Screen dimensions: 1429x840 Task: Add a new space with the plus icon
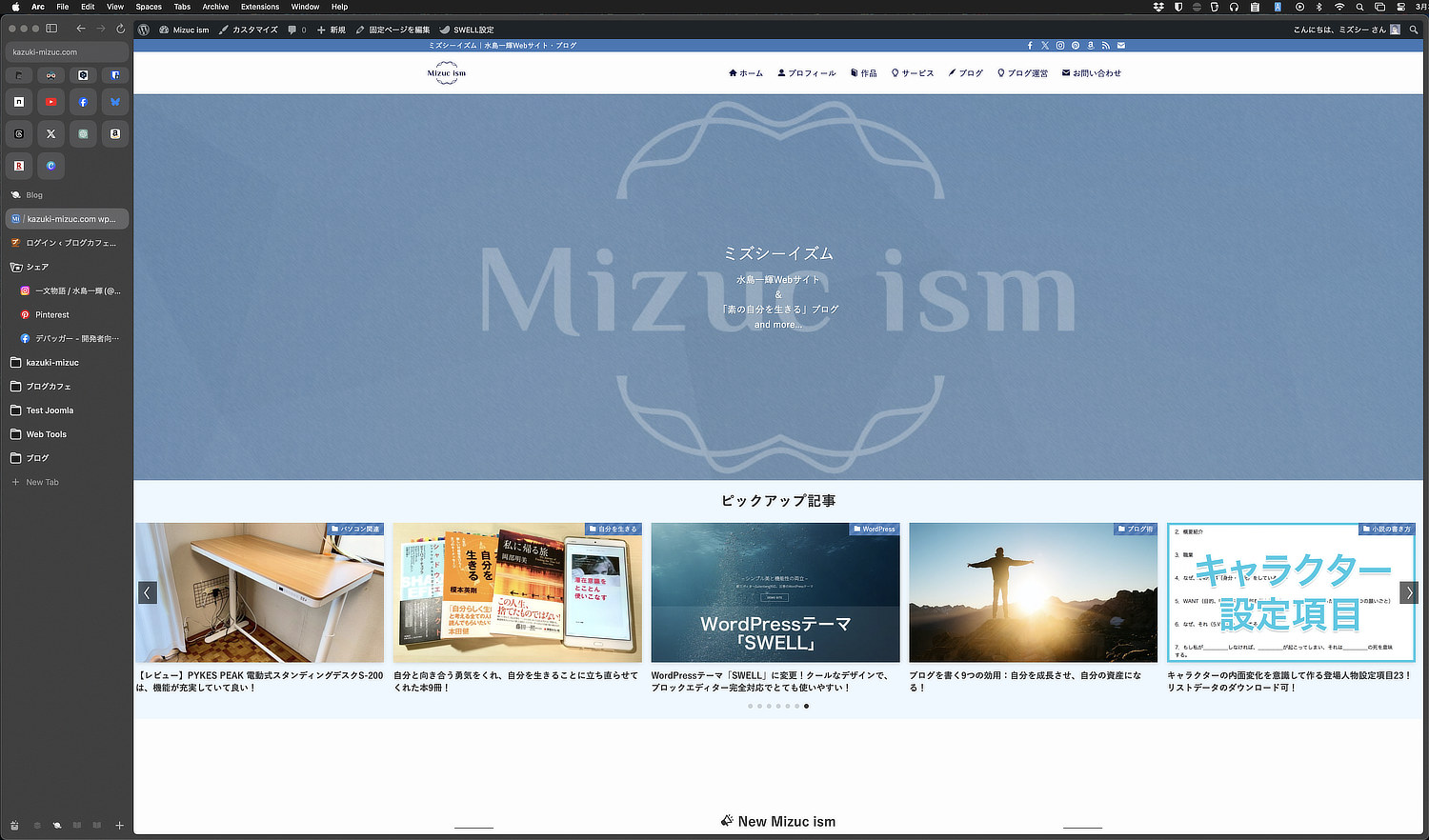119,826
